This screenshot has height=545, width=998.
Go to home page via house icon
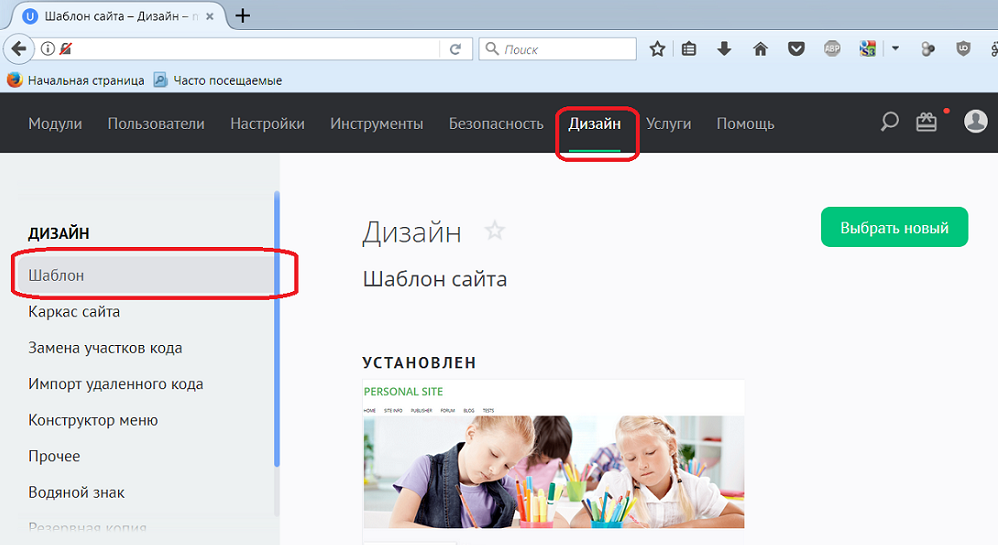760,49
